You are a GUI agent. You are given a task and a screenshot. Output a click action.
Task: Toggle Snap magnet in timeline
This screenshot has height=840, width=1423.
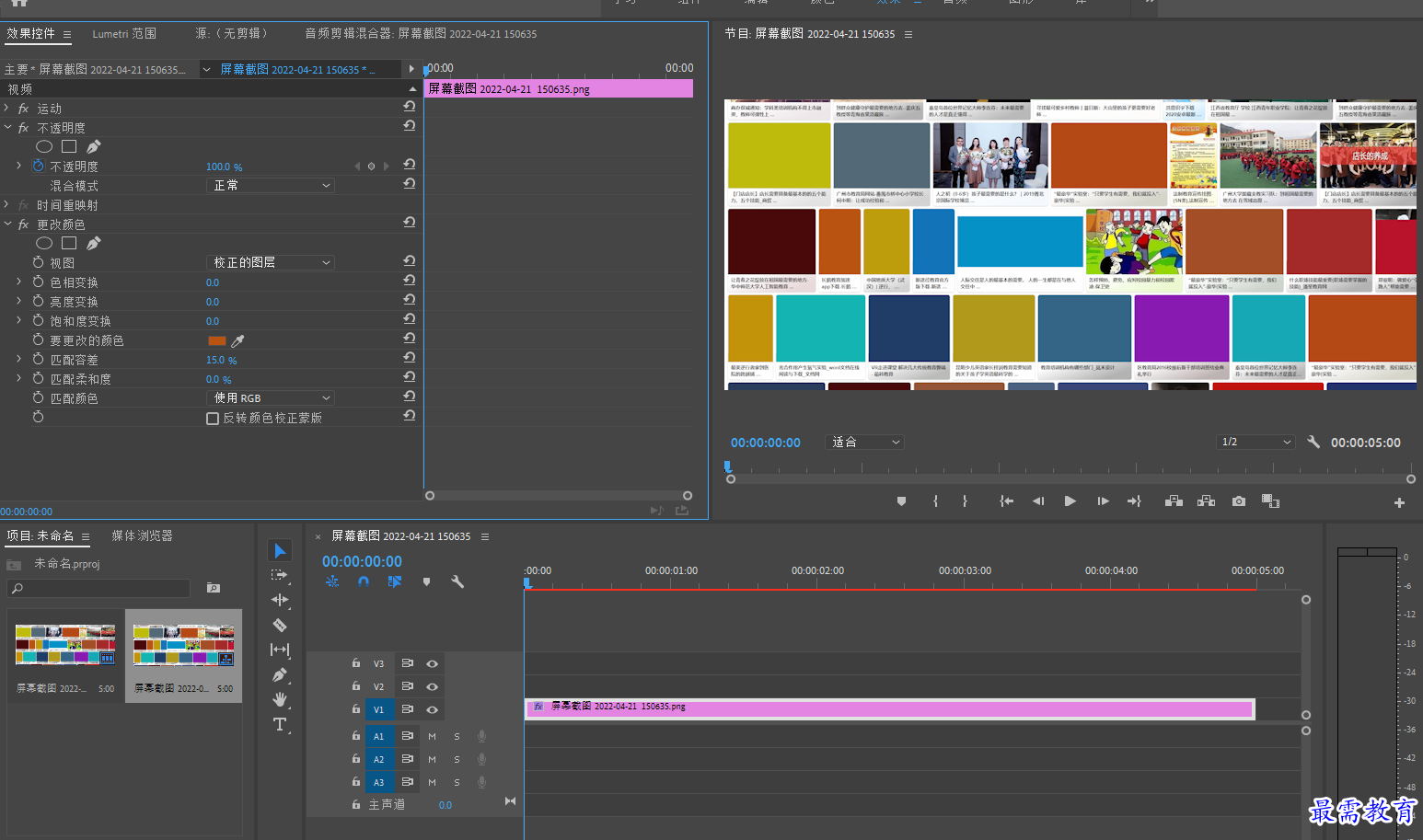coord(364,581)
